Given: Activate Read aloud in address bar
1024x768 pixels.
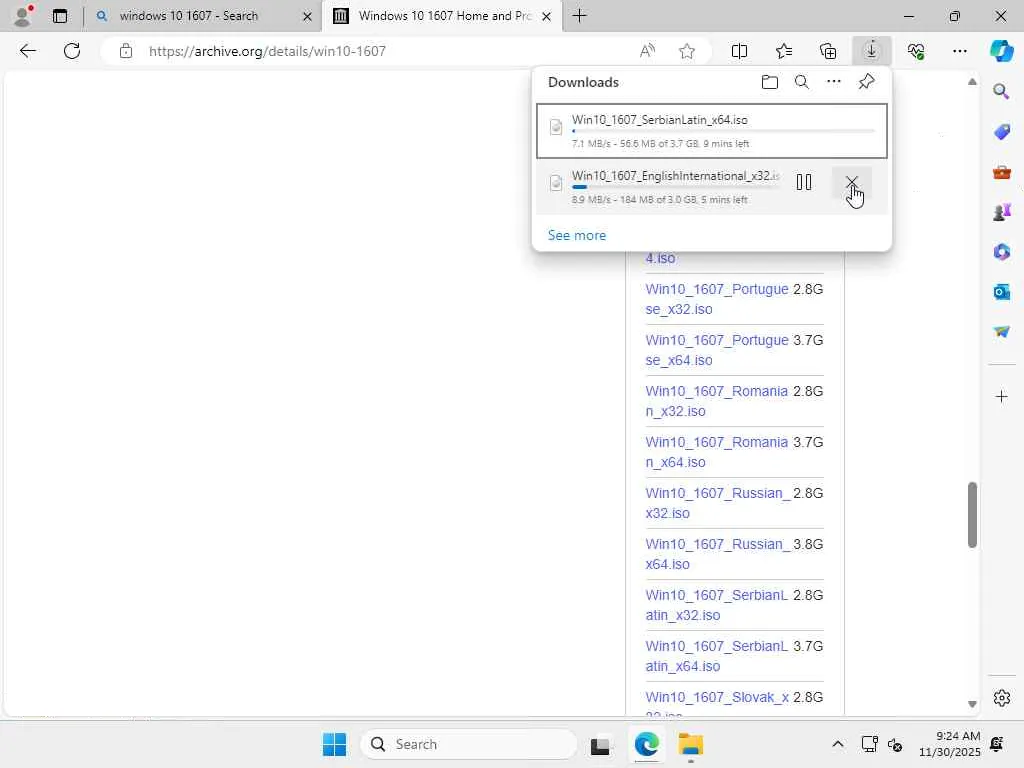Looking at the screenshot, I should 647,51.
